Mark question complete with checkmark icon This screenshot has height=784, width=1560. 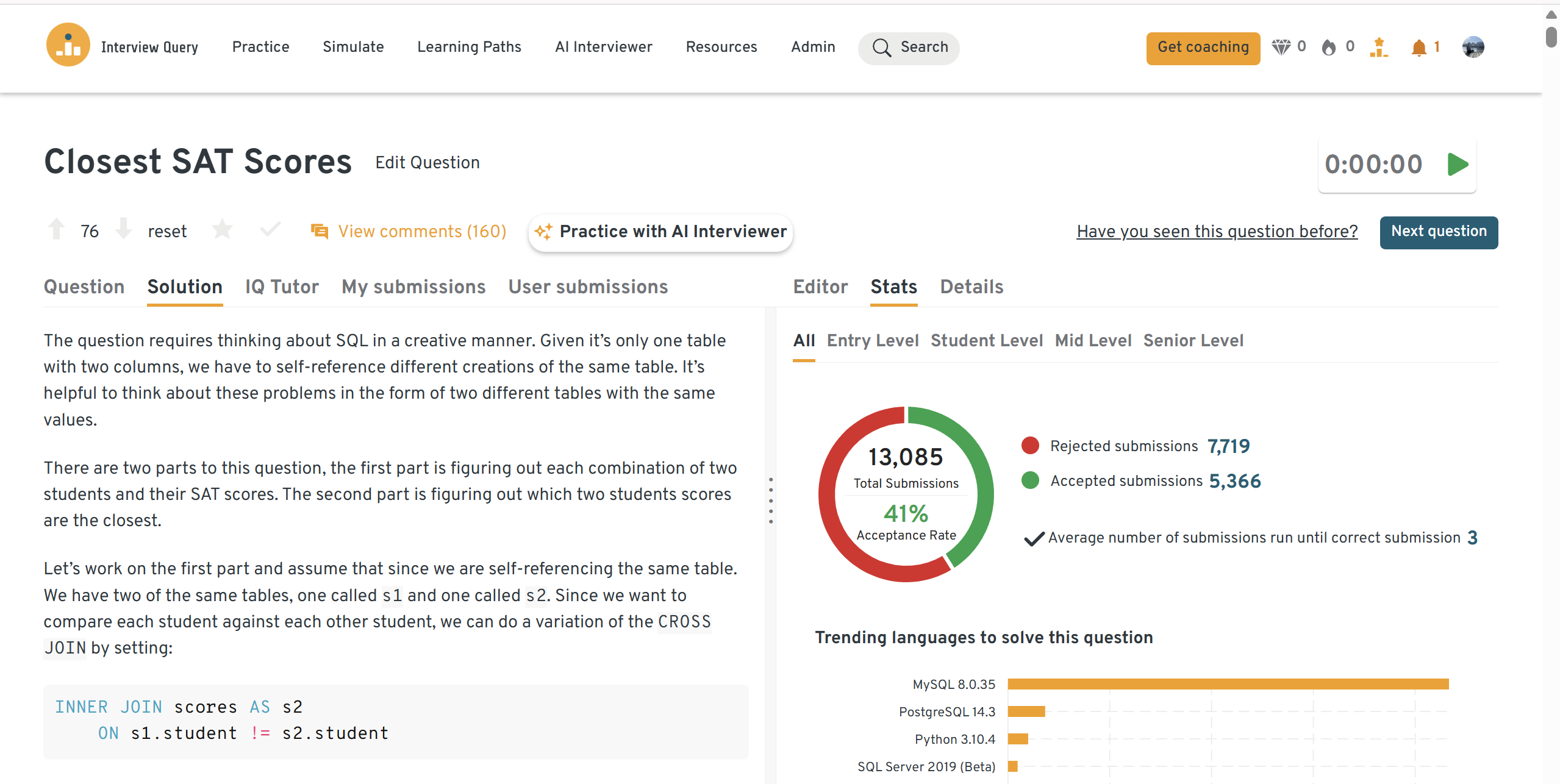[x=270, y=230]
